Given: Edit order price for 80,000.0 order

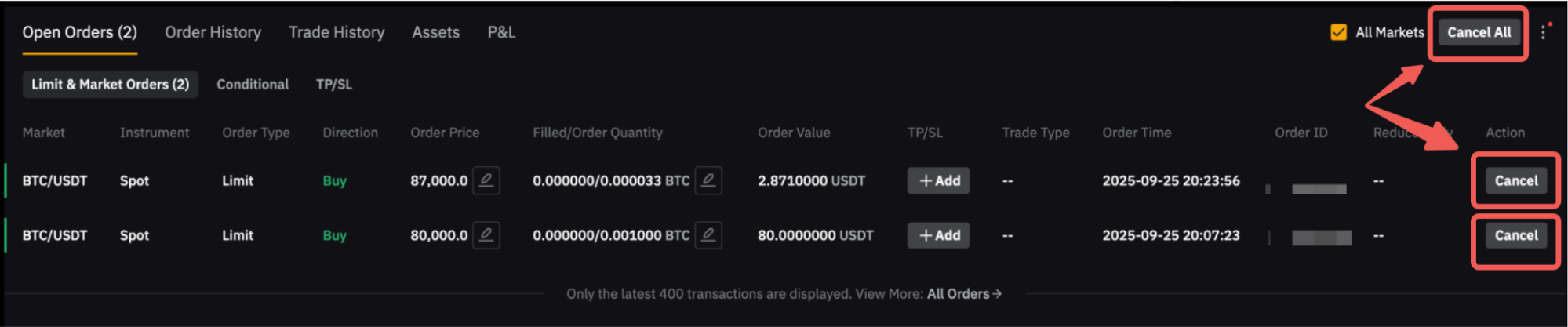Looking at the screenshot, I should pyautogui.click(x=486, y=235).
